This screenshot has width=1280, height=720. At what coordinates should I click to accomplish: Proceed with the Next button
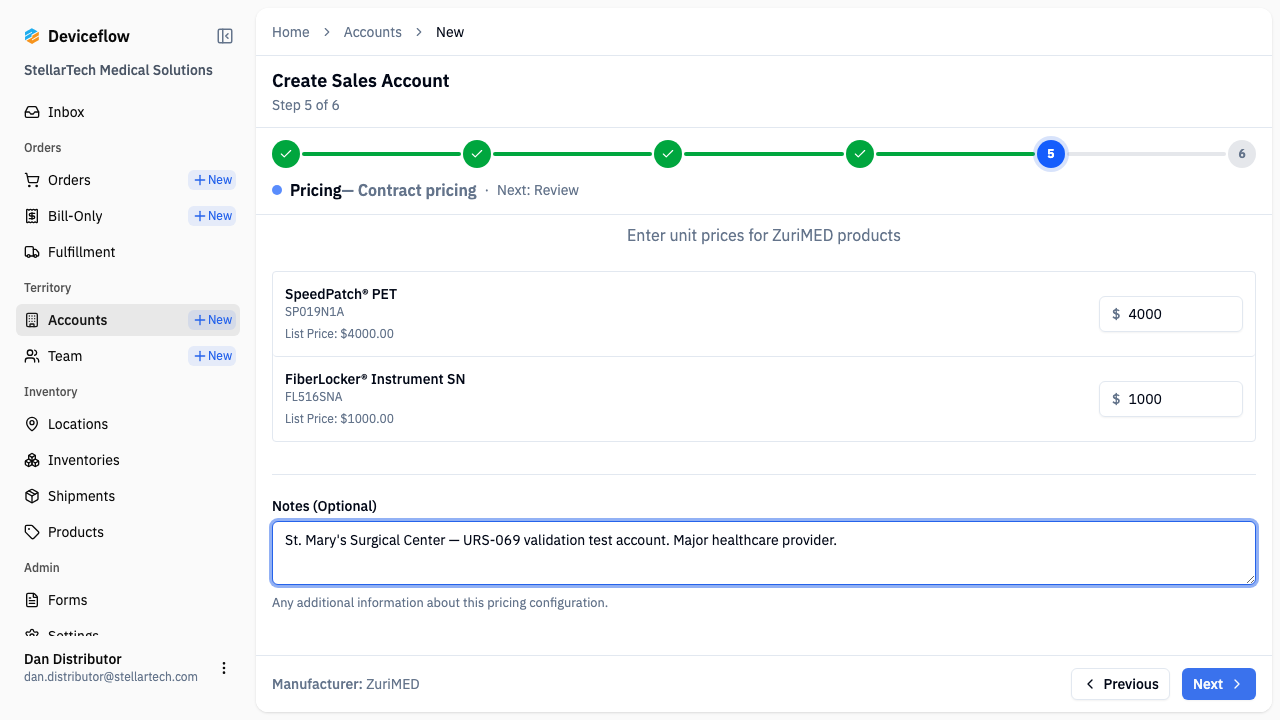click(1219, 684)
